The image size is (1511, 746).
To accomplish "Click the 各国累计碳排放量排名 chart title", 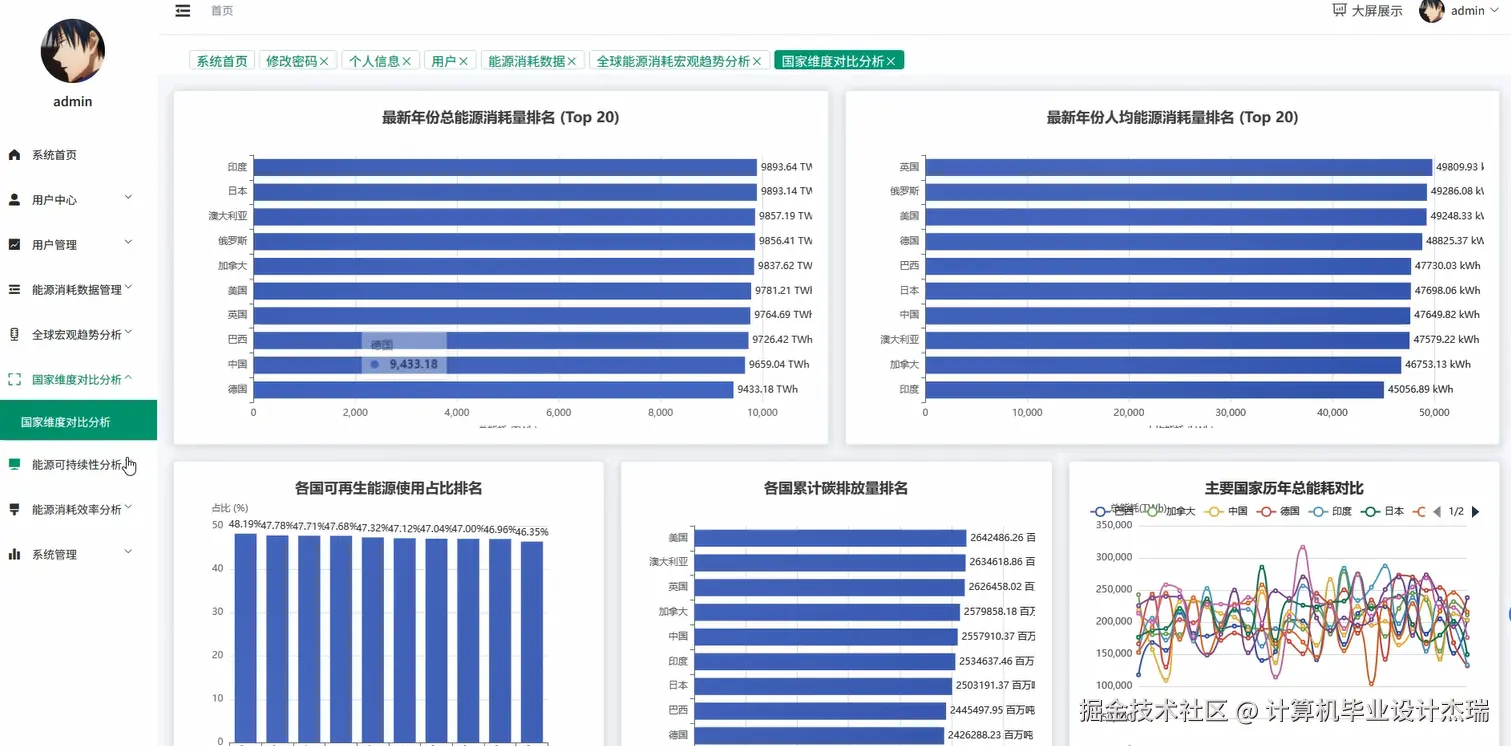I will point(835,488).
